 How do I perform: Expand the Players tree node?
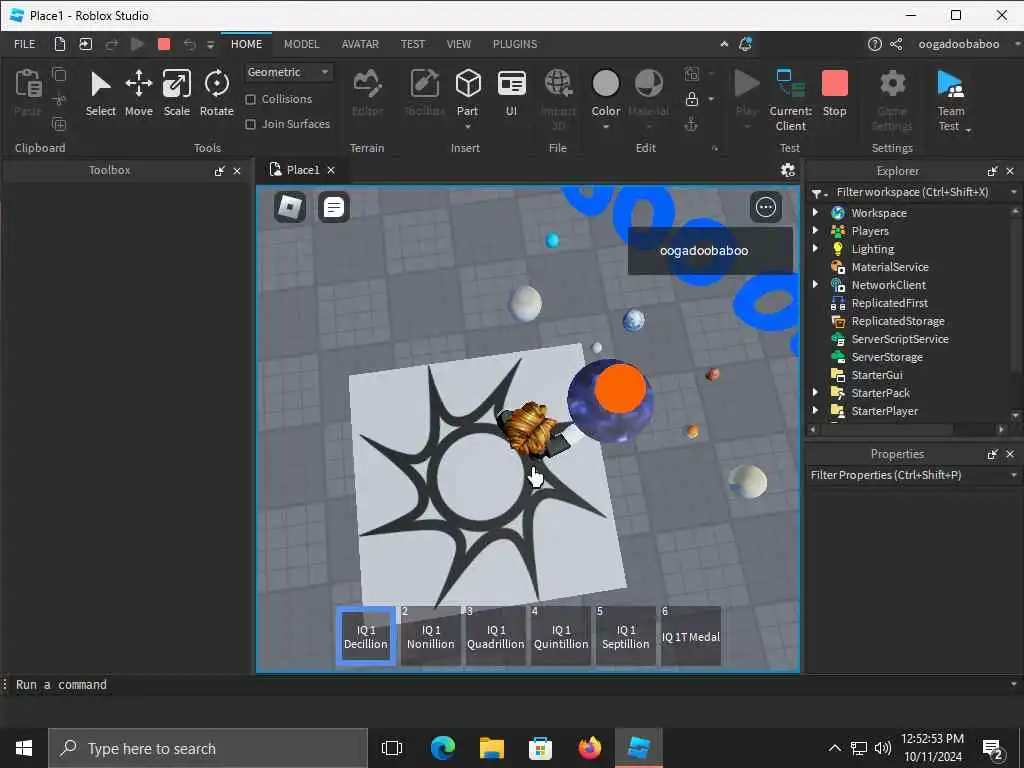tap(815, 231)
